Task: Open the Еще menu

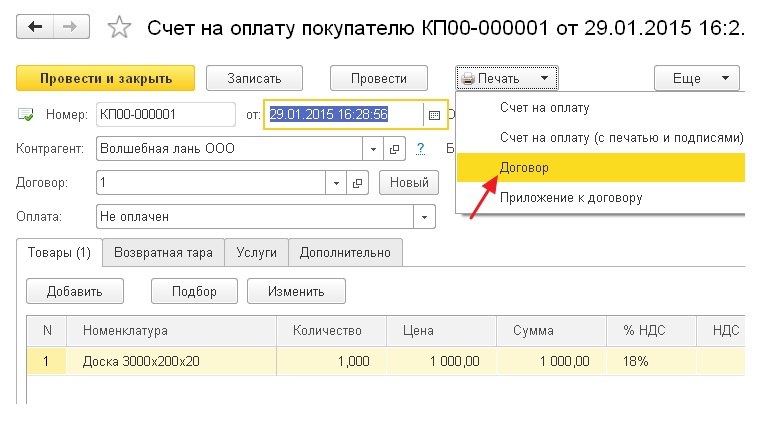Action: pyautogui.click(x=697, y=78)
